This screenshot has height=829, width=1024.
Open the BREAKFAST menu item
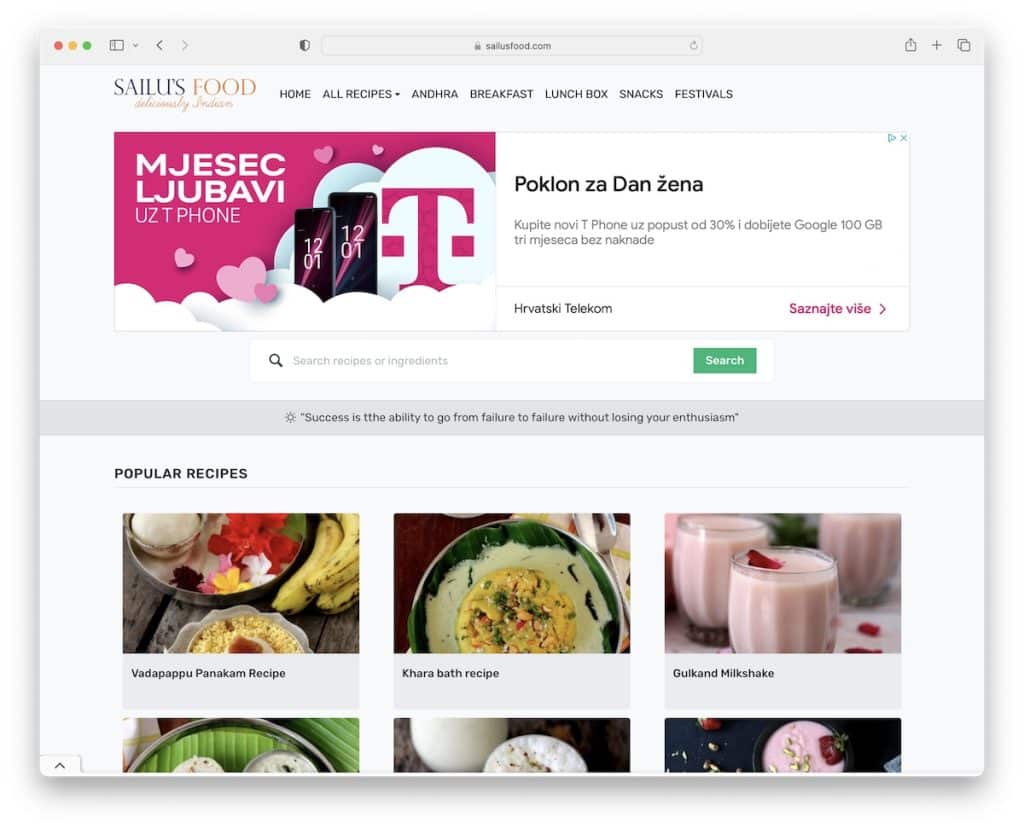502,94
